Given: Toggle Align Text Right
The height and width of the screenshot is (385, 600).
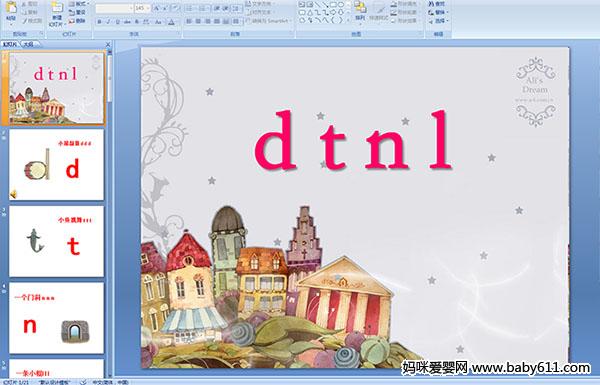Looking at the screenshot, I should (x=207, y=21).
